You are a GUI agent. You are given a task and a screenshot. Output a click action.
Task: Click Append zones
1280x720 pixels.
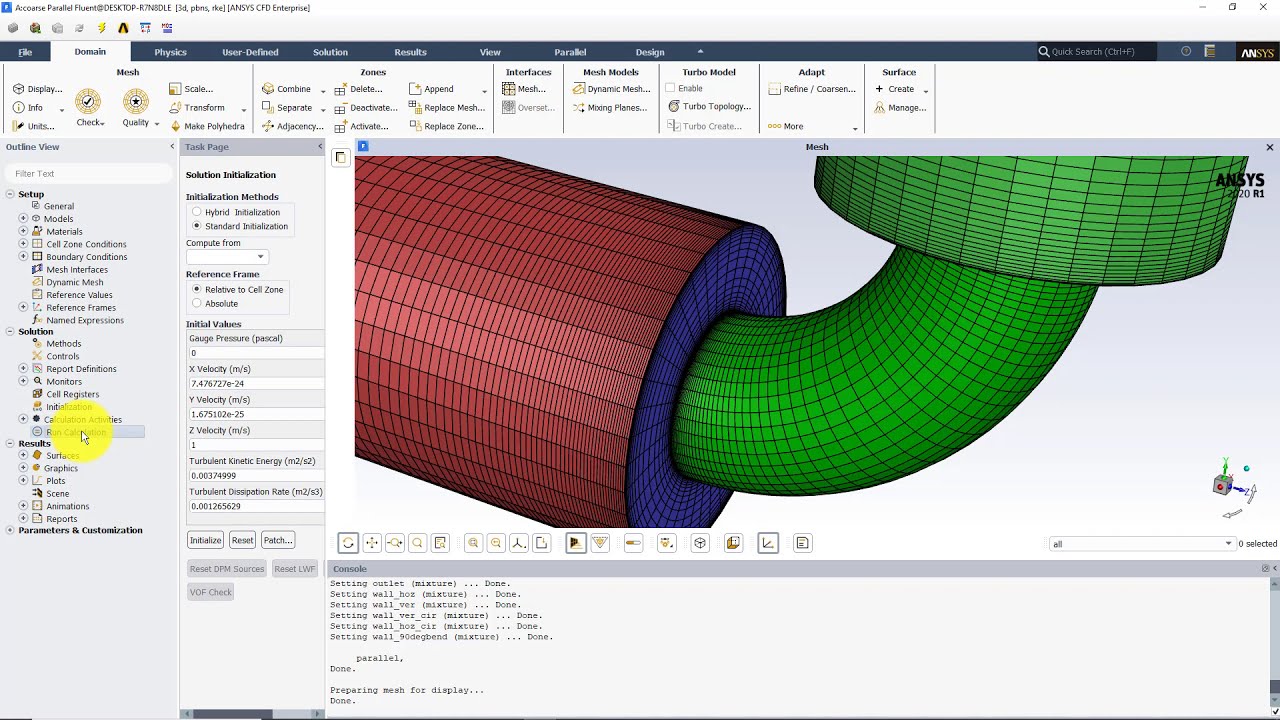pos(431,89)
